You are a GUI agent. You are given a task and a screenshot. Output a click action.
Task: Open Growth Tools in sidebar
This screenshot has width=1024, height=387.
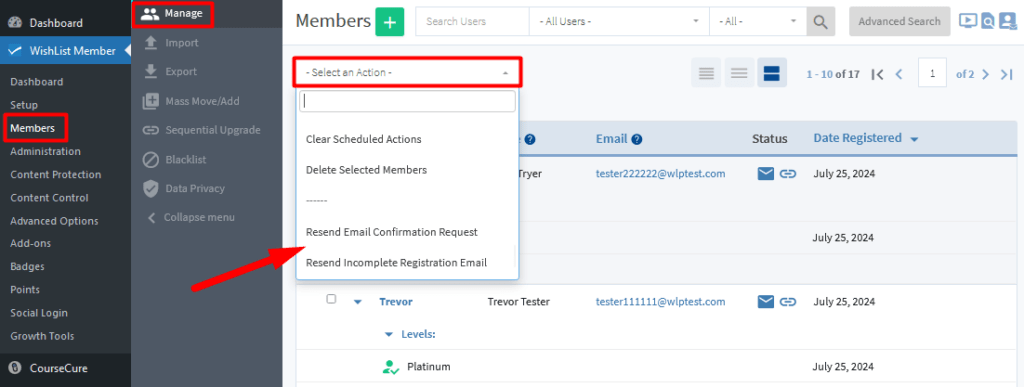click(x=42, y=336)
